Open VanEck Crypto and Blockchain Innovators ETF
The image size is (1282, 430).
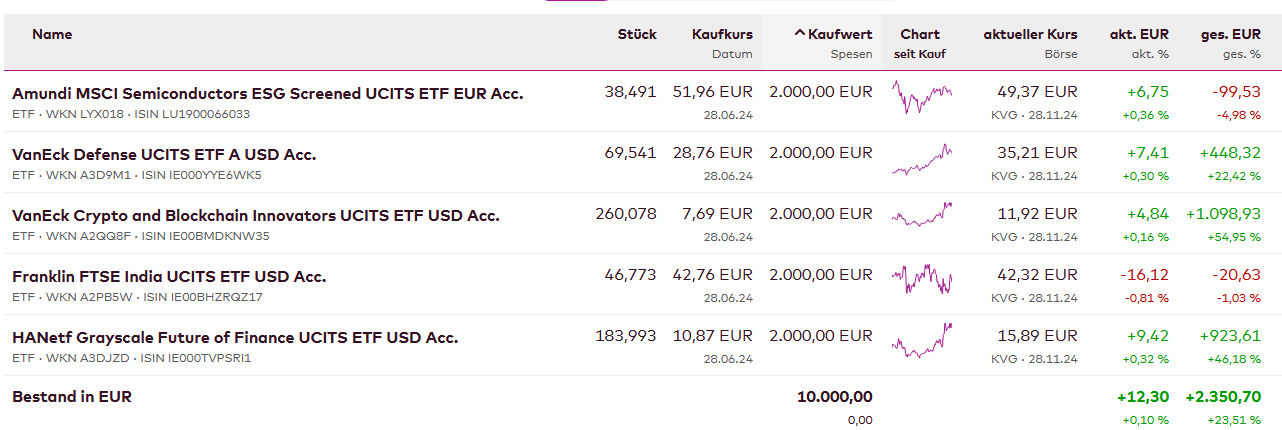255,215
